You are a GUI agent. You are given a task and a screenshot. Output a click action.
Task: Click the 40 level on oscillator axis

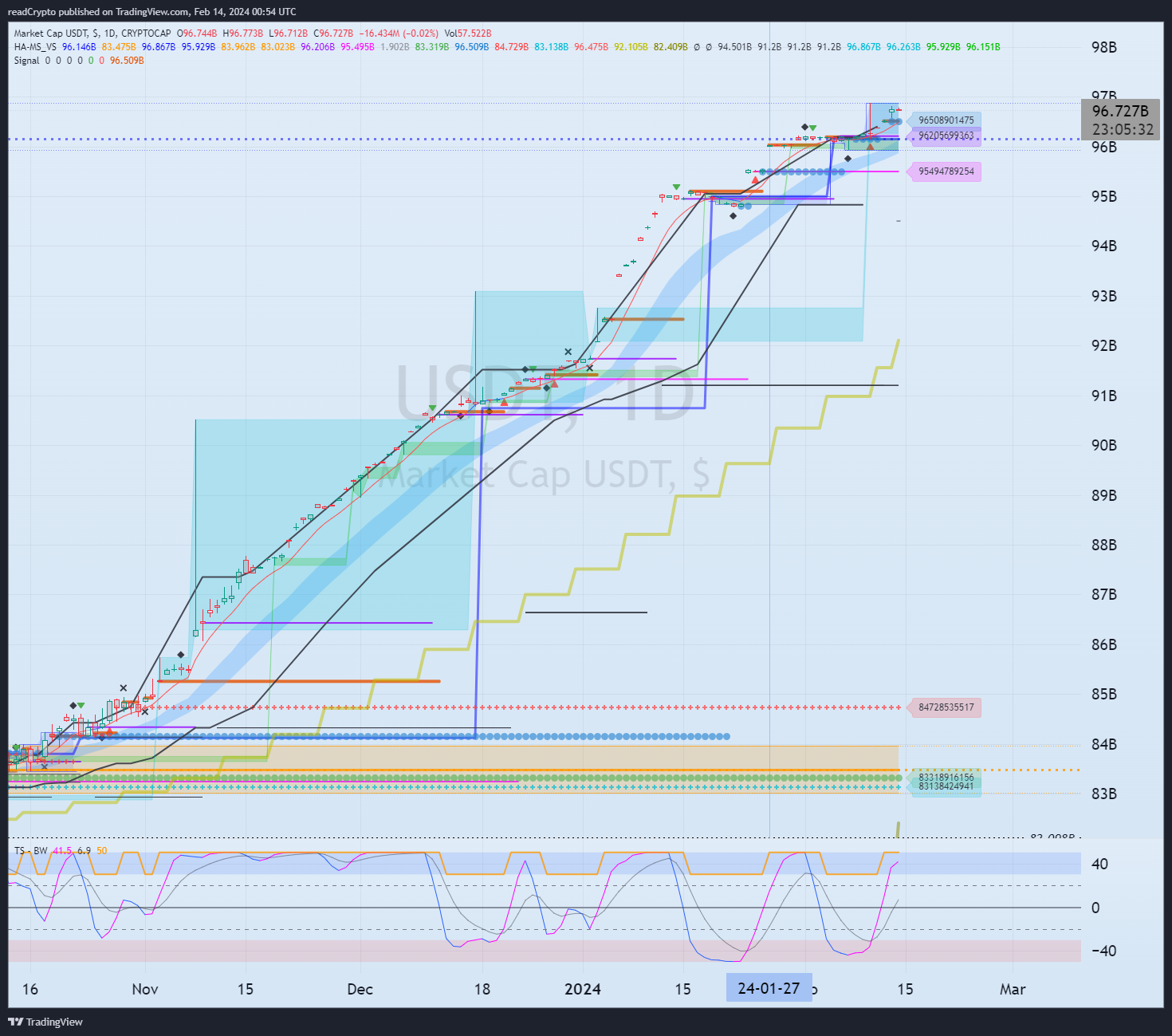(1099, 864)
